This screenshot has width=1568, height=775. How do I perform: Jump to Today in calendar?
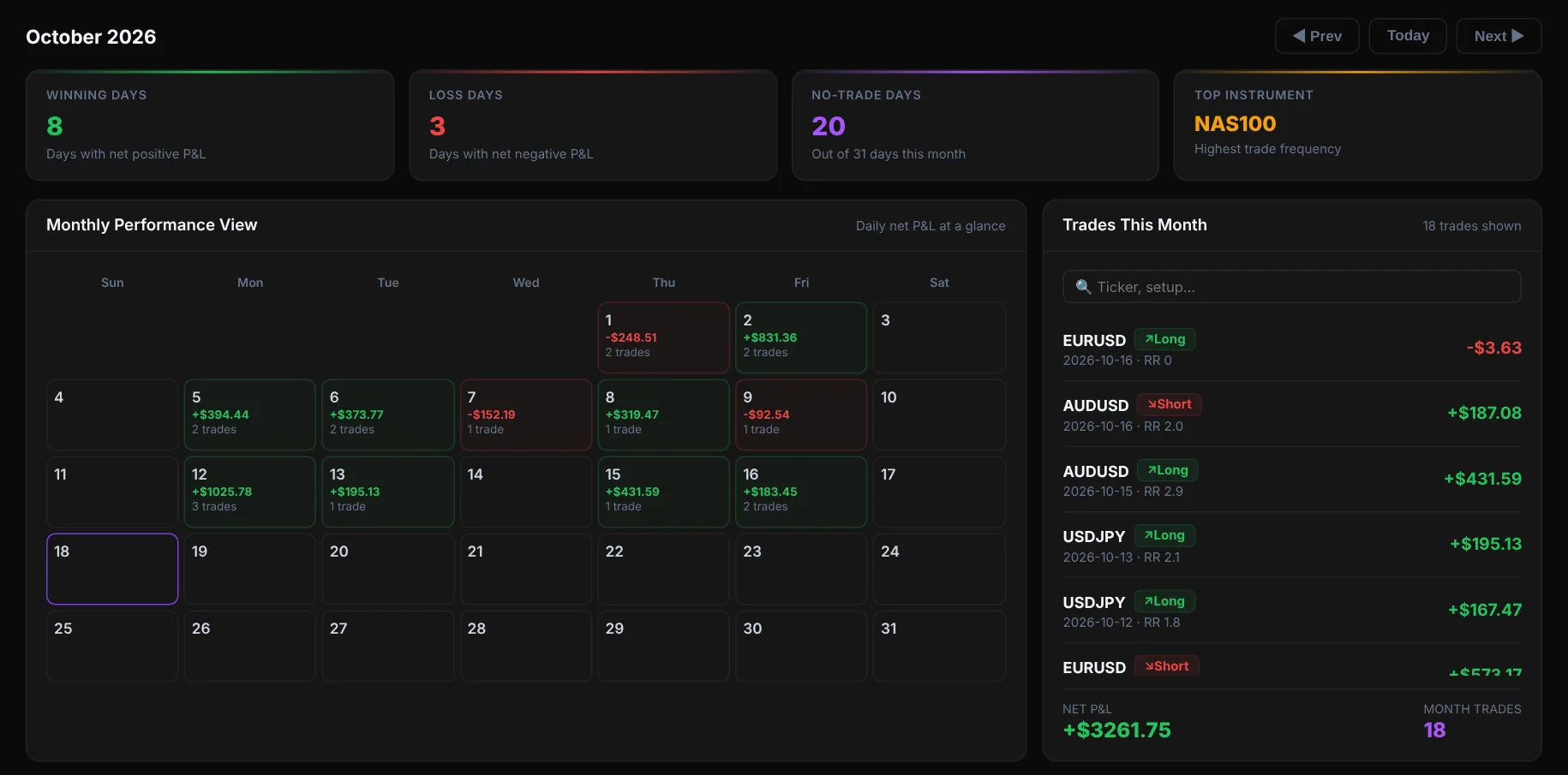click(x=1408, y=36)
